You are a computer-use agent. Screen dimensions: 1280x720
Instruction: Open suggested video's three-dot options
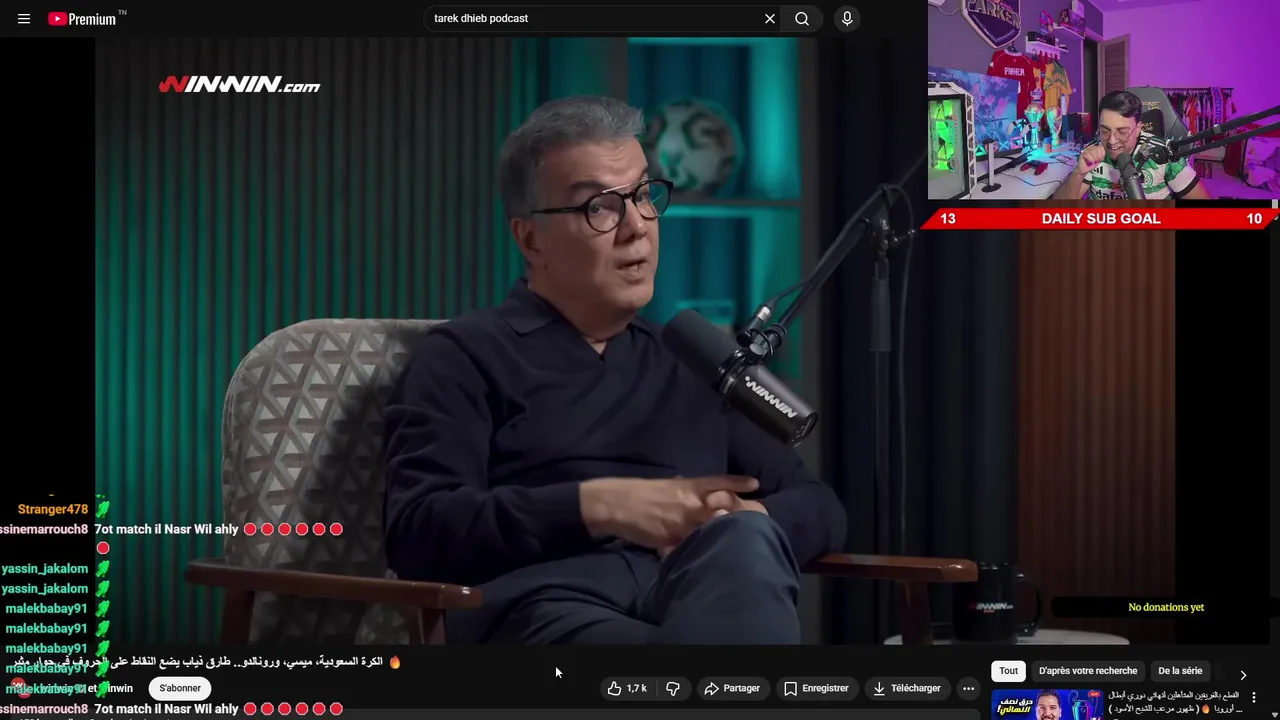(1254, 698)
